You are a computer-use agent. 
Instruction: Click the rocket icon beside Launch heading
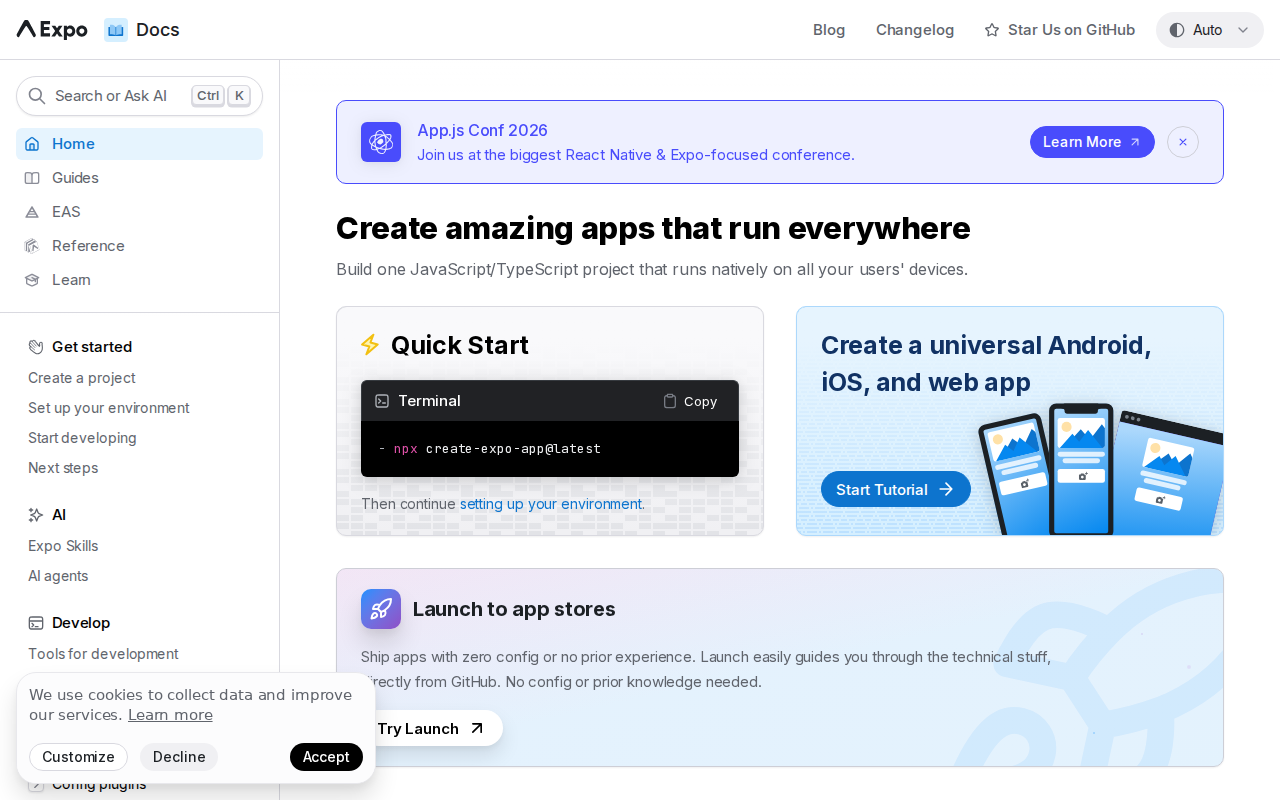pos(381,608)
